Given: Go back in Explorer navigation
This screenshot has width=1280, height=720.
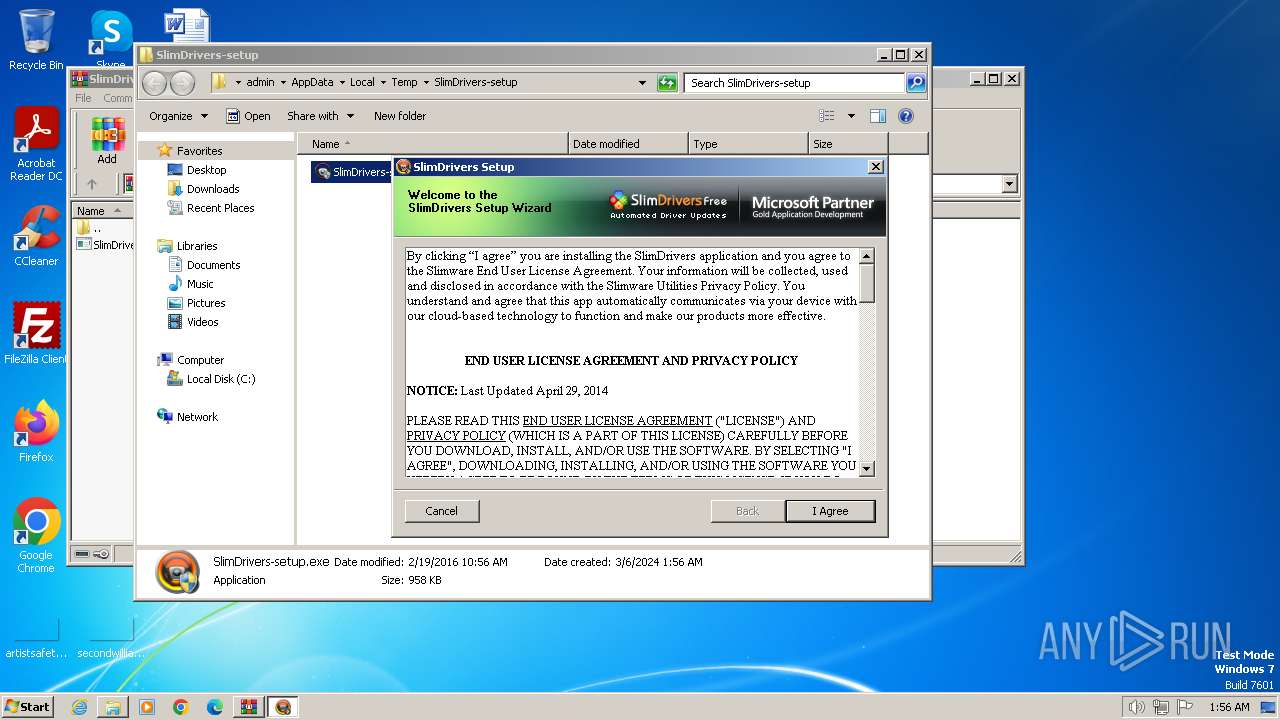Looking at the screenshot, I should 154,83.
